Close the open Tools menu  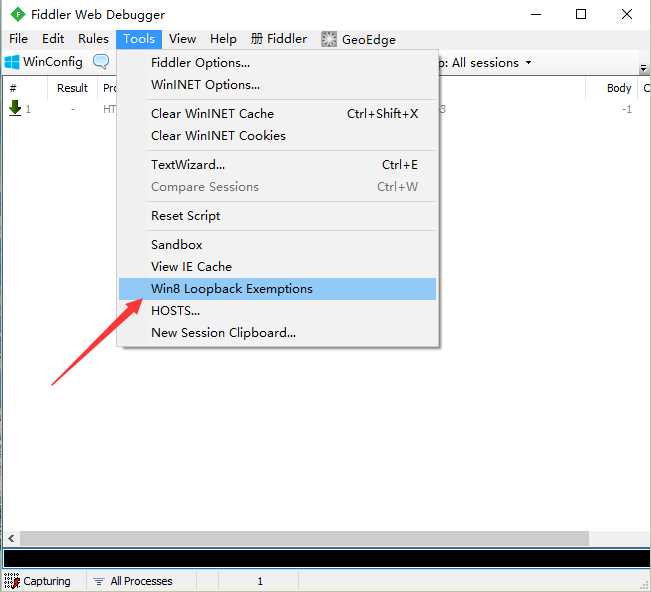tap(139, 39)
